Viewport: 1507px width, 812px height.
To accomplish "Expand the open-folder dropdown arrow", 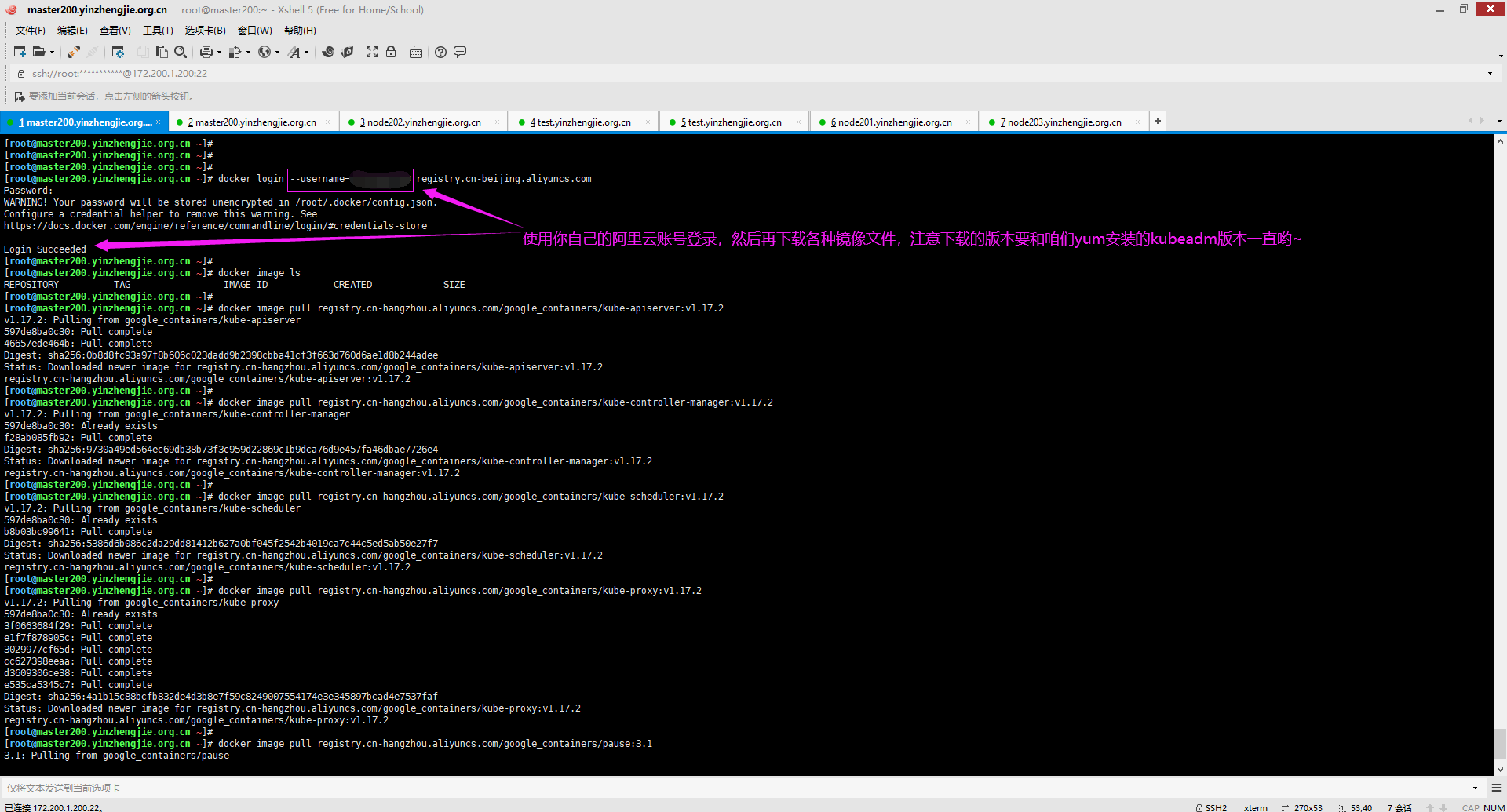I will (52, 53).
